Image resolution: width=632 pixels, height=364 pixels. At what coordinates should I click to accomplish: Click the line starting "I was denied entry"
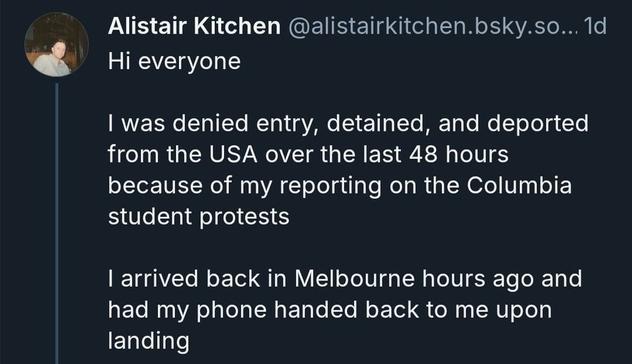(348, 123)
